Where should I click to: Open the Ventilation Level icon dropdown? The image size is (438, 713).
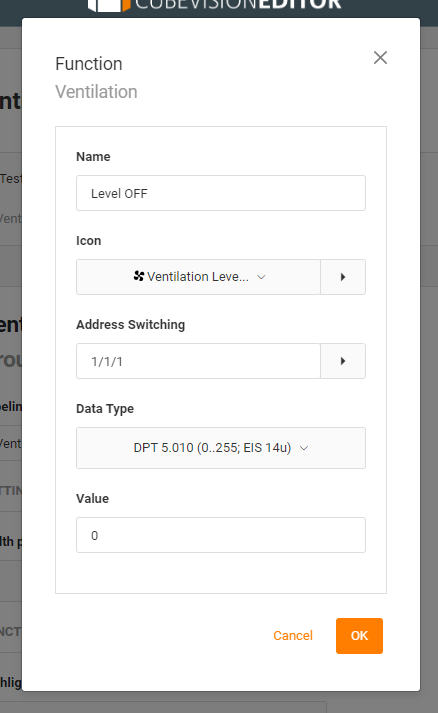click(198, 277)
